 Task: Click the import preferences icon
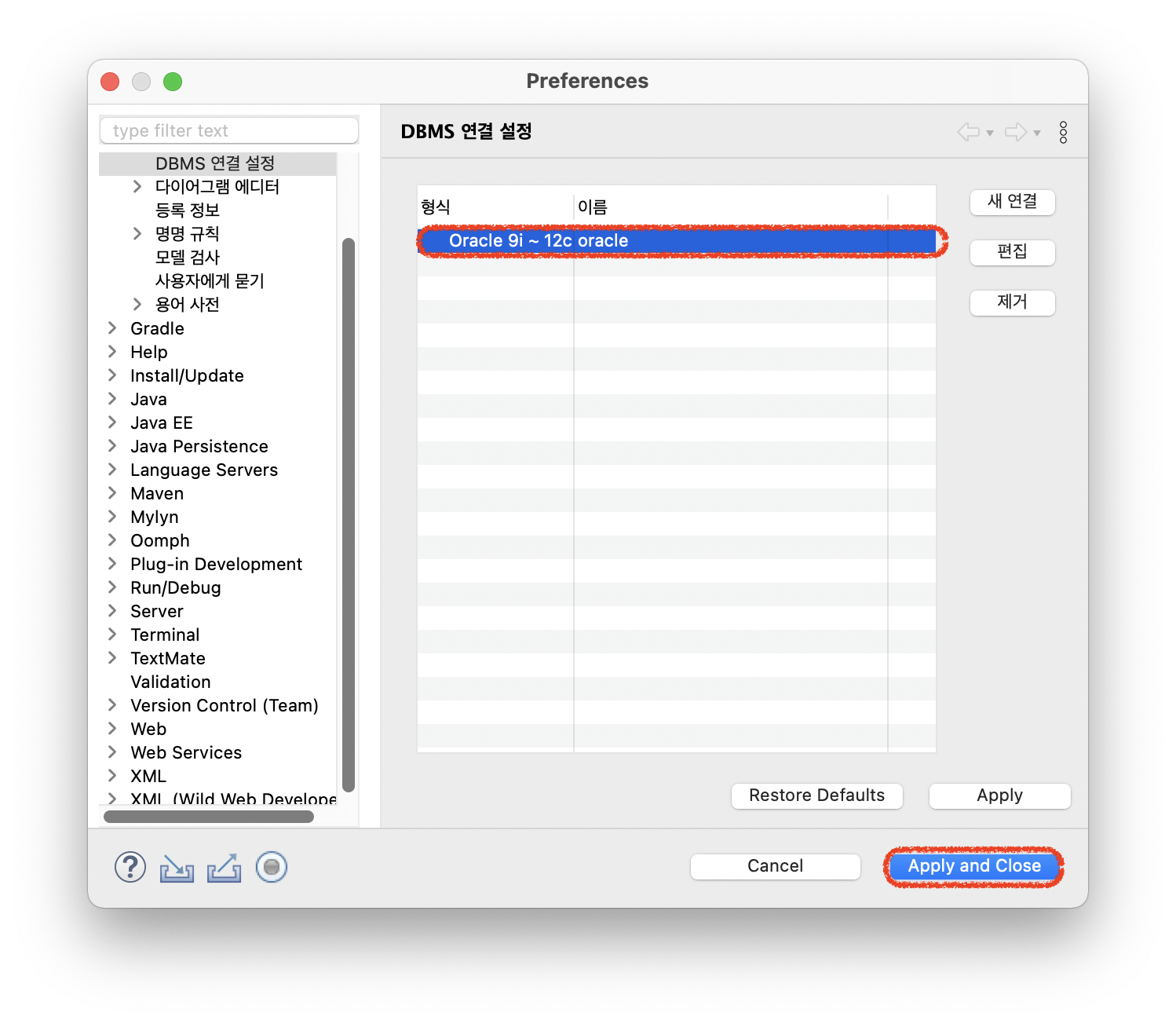177,868
